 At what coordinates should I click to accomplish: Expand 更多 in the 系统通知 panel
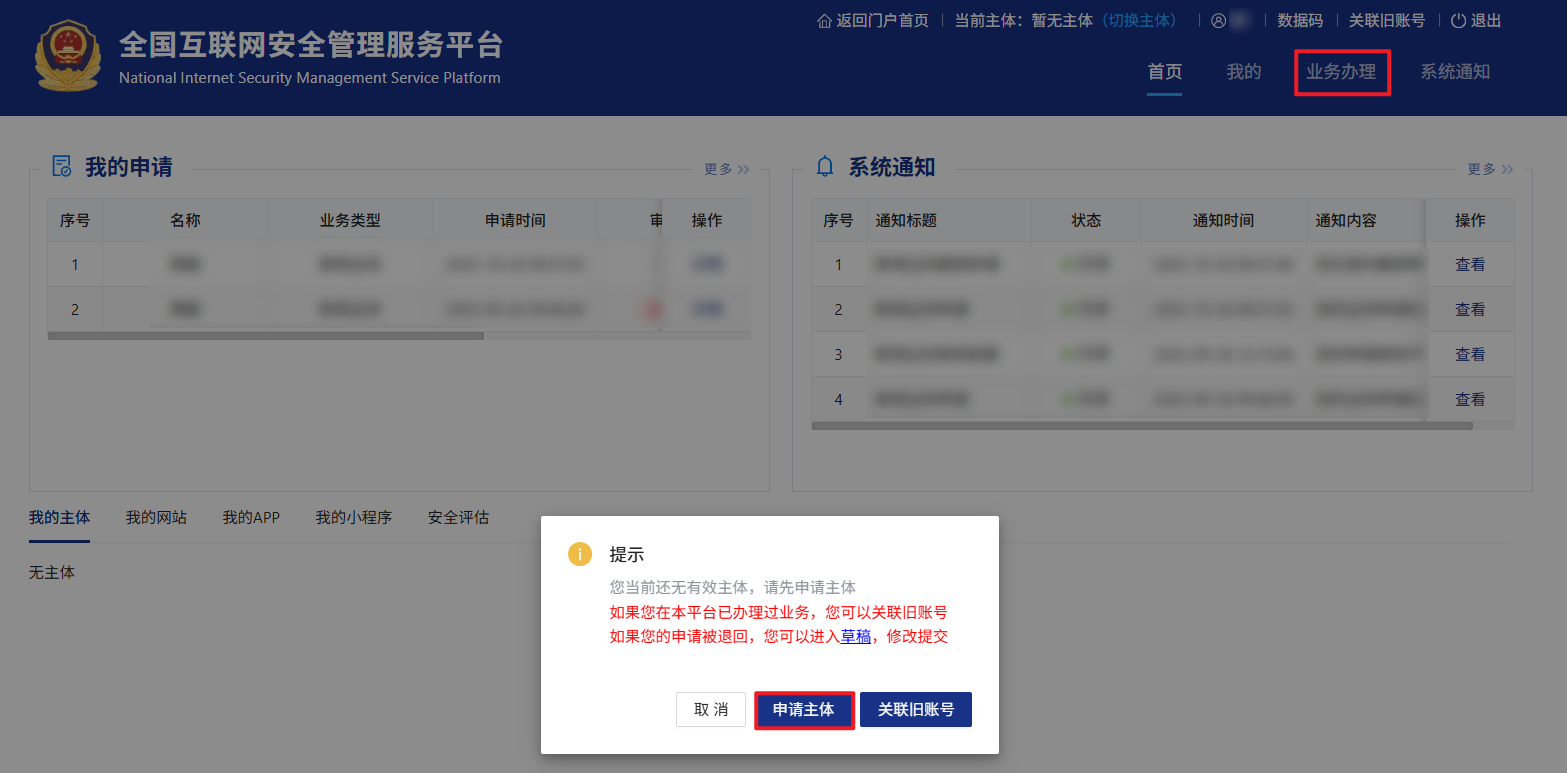click(x=1490, y=169)
